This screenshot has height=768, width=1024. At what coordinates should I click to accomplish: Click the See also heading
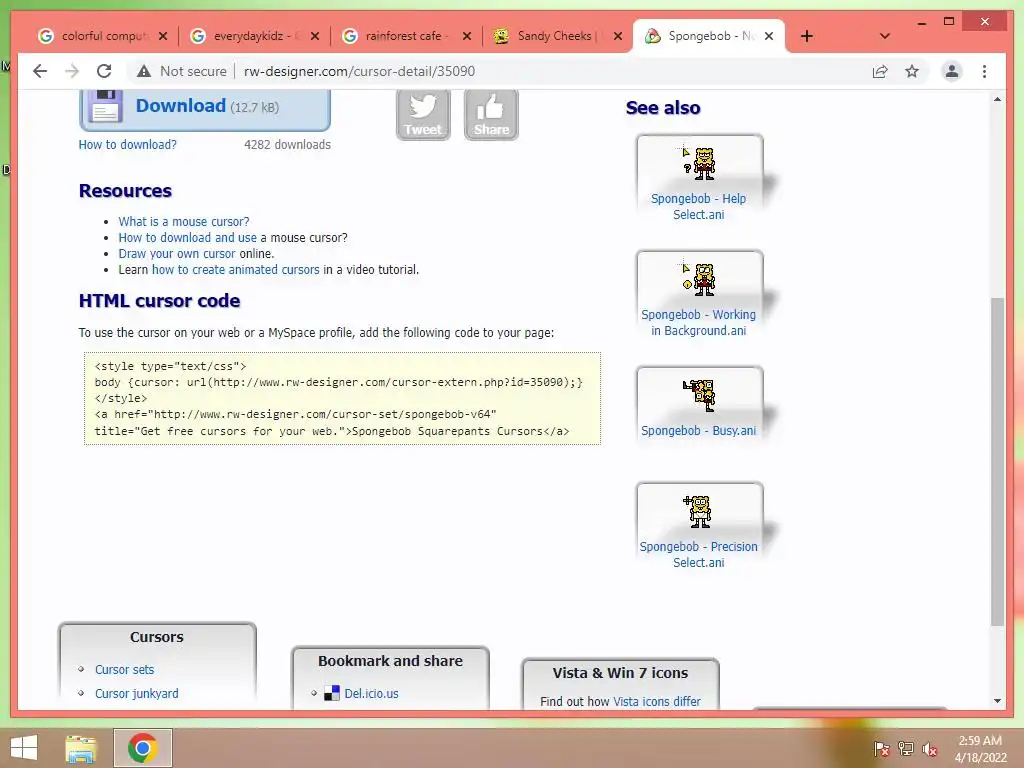click(x=663, y=108)
